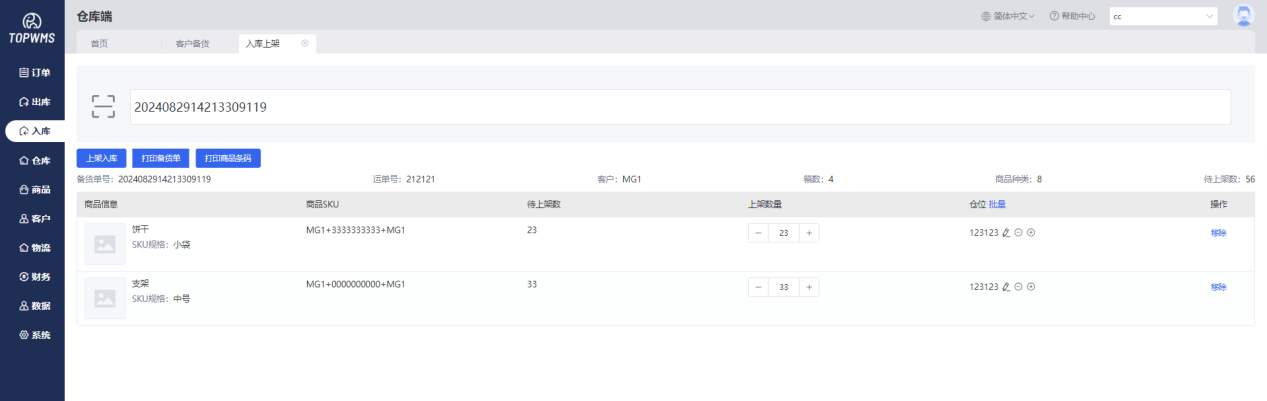Viewport: 1267px width, 401px height.
Task: Select SKU text MG1+0000000000+MG1
Action: click(355, 284)
